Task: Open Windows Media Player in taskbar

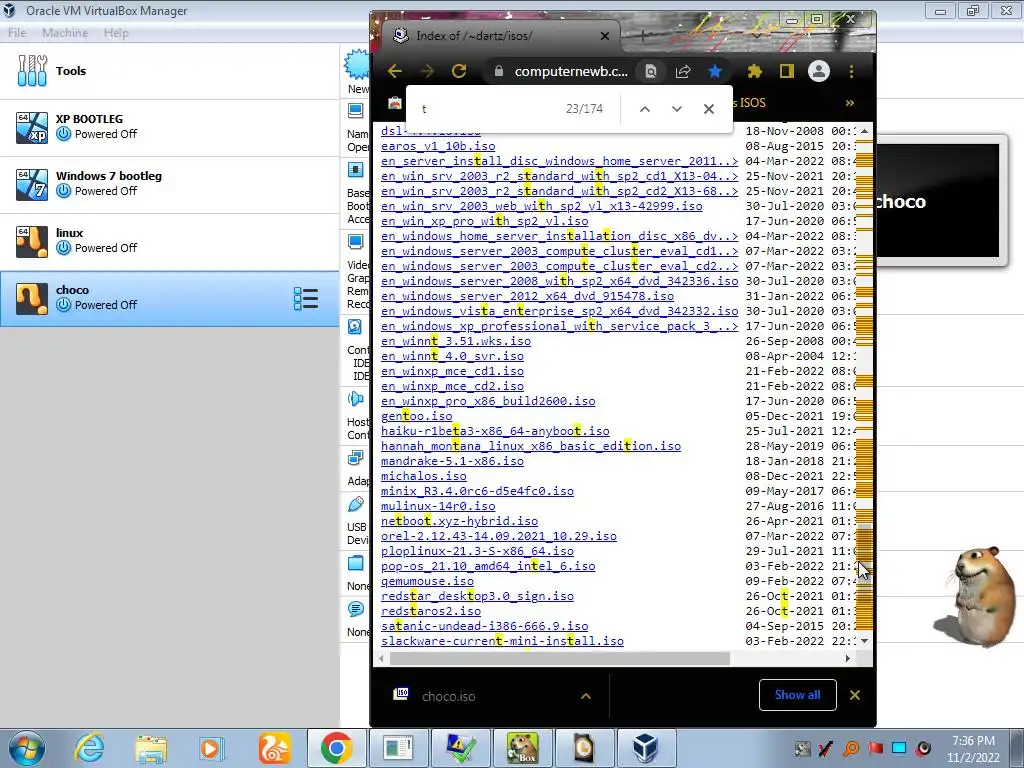Action: click(212, 748)
